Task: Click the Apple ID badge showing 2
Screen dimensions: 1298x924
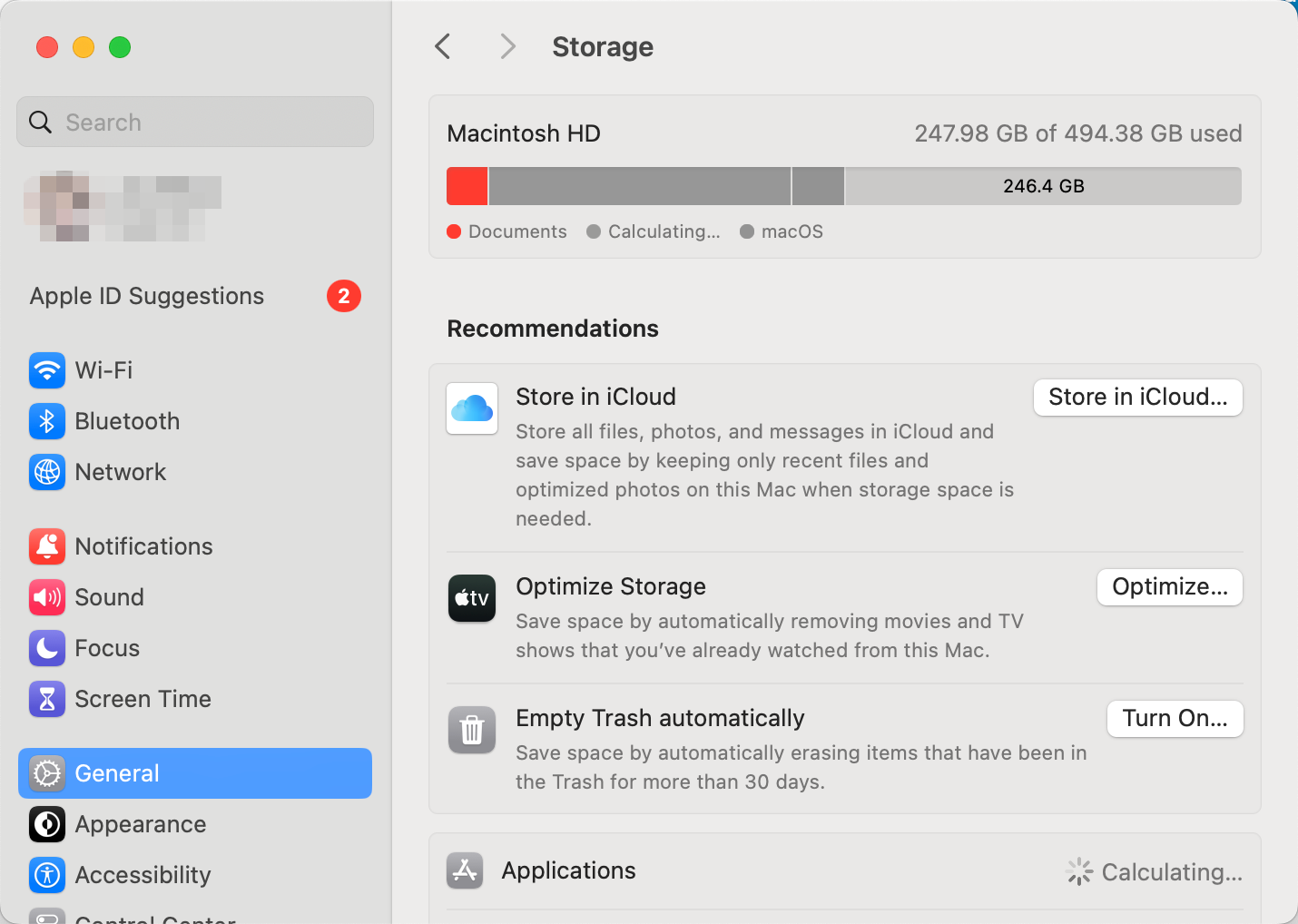Action: point(344,296)
